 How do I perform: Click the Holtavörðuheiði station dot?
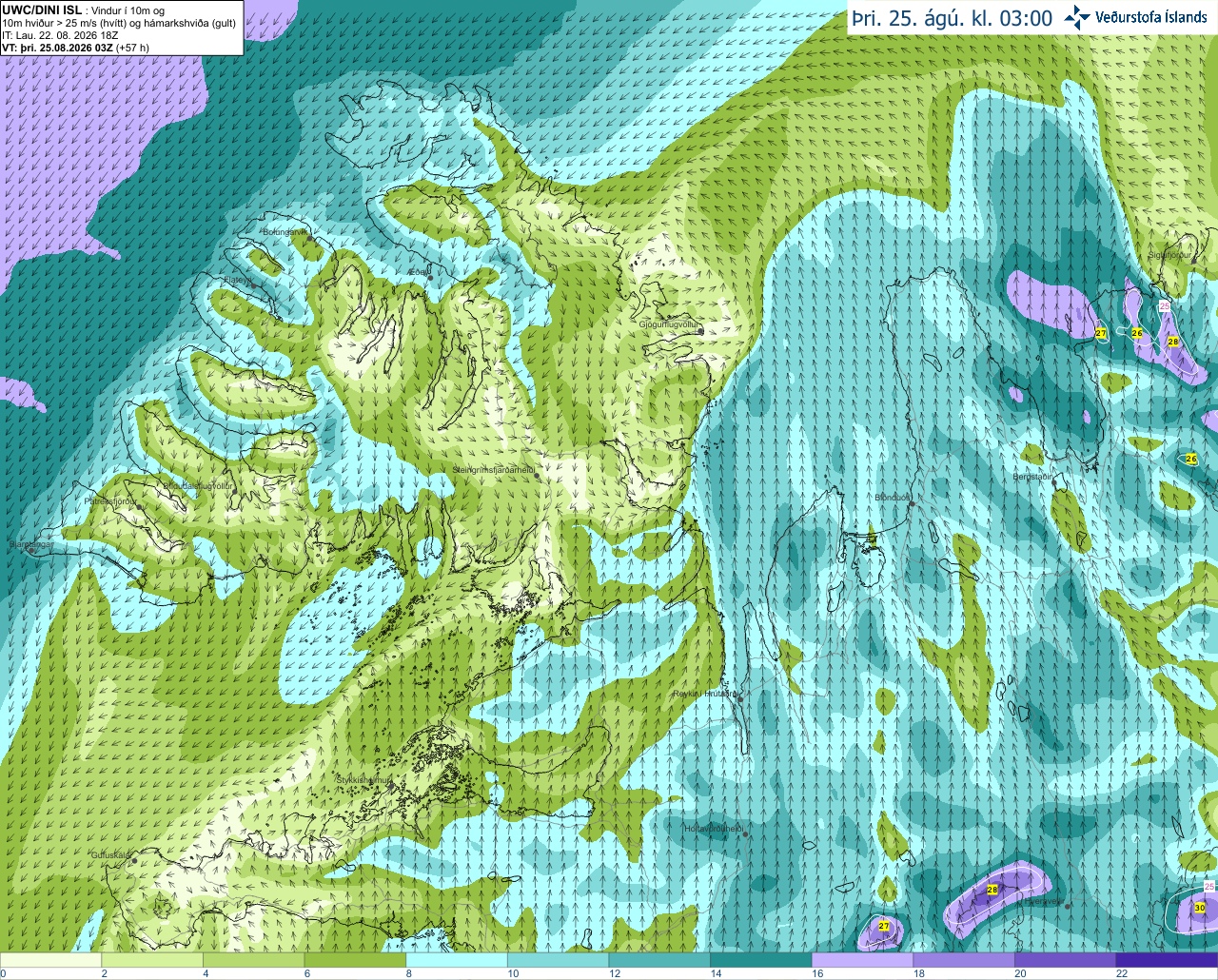[x=745, y=834]
